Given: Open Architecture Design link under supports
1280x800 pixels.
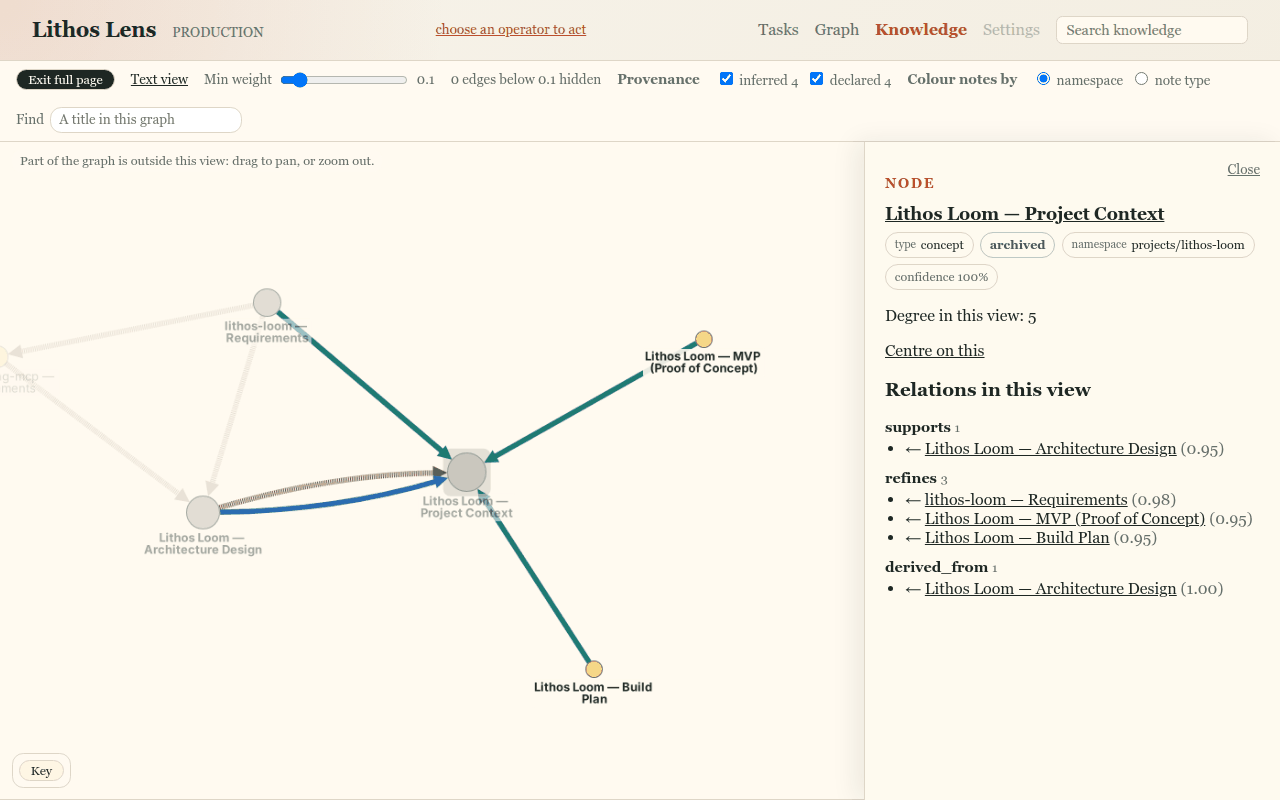Looking at the screenshot, I should 1050,449.
